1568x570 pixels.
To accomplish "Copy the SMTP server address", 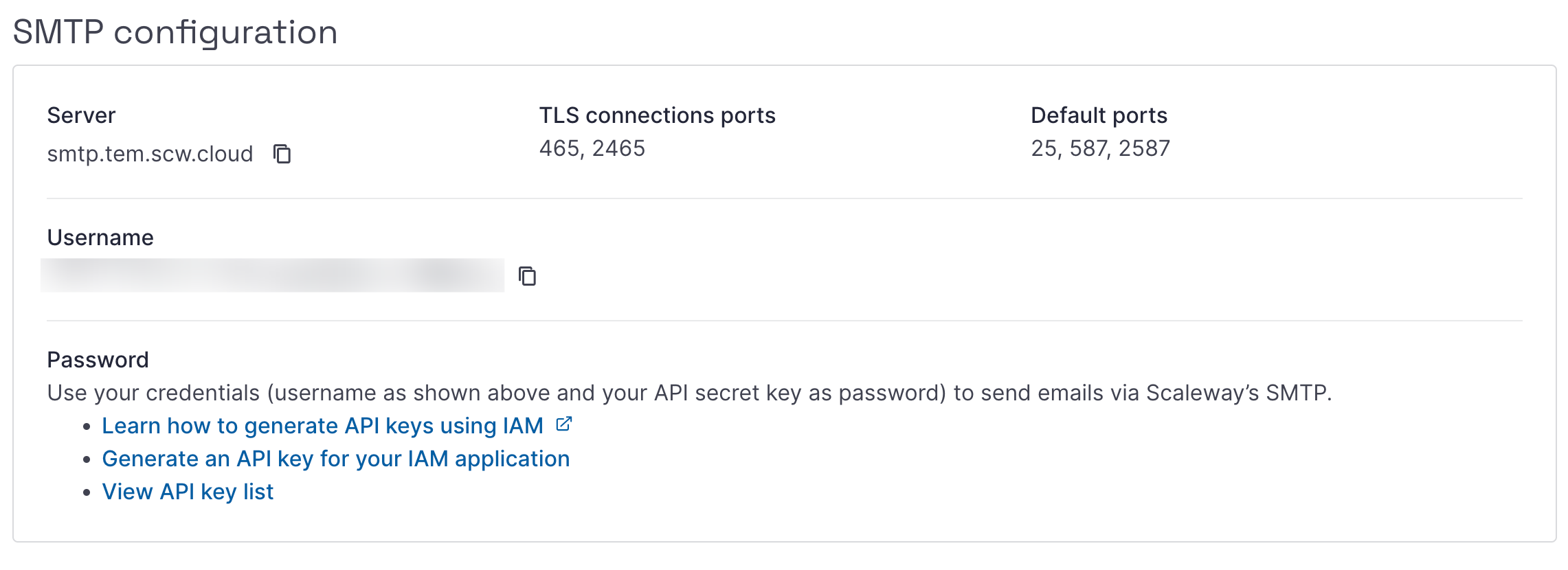I will [x=282, y=154].
